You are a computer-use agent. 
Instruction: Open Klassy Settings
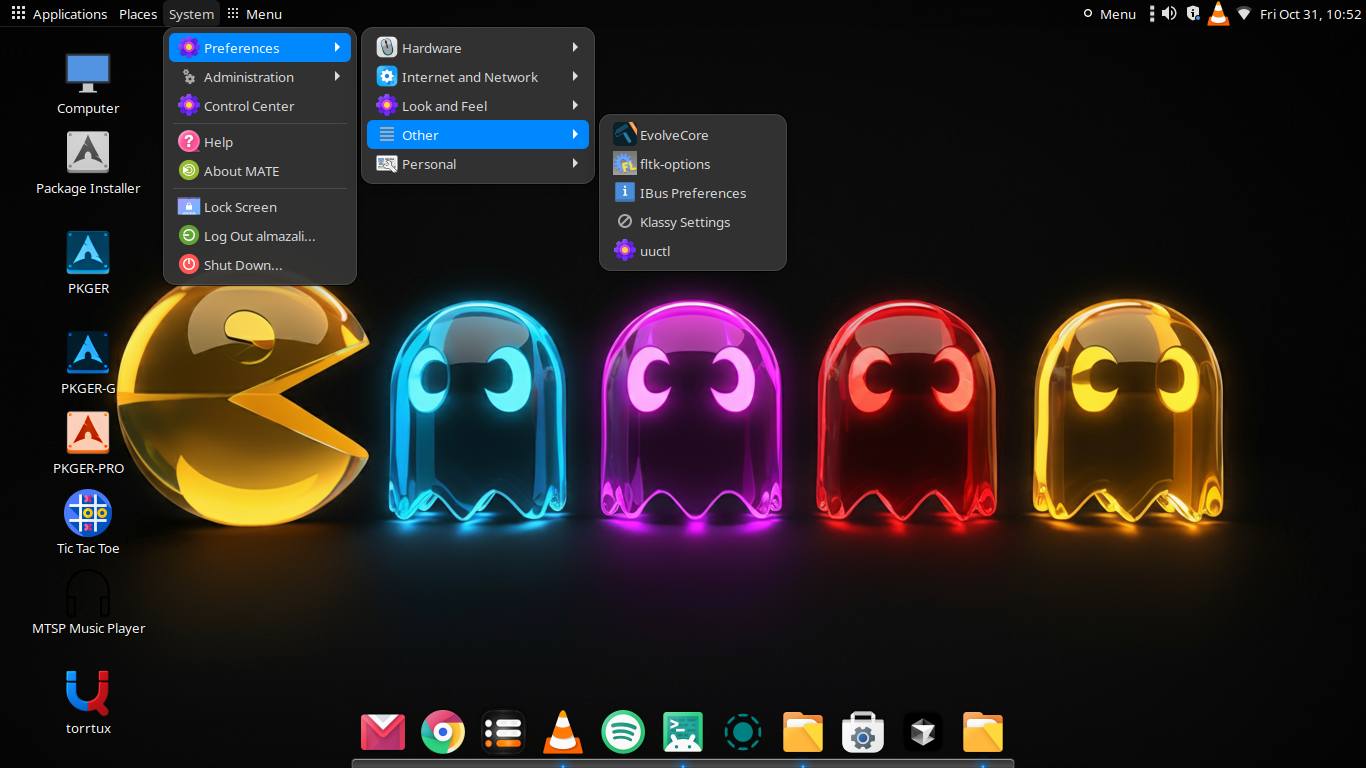[x=692, y=222]
